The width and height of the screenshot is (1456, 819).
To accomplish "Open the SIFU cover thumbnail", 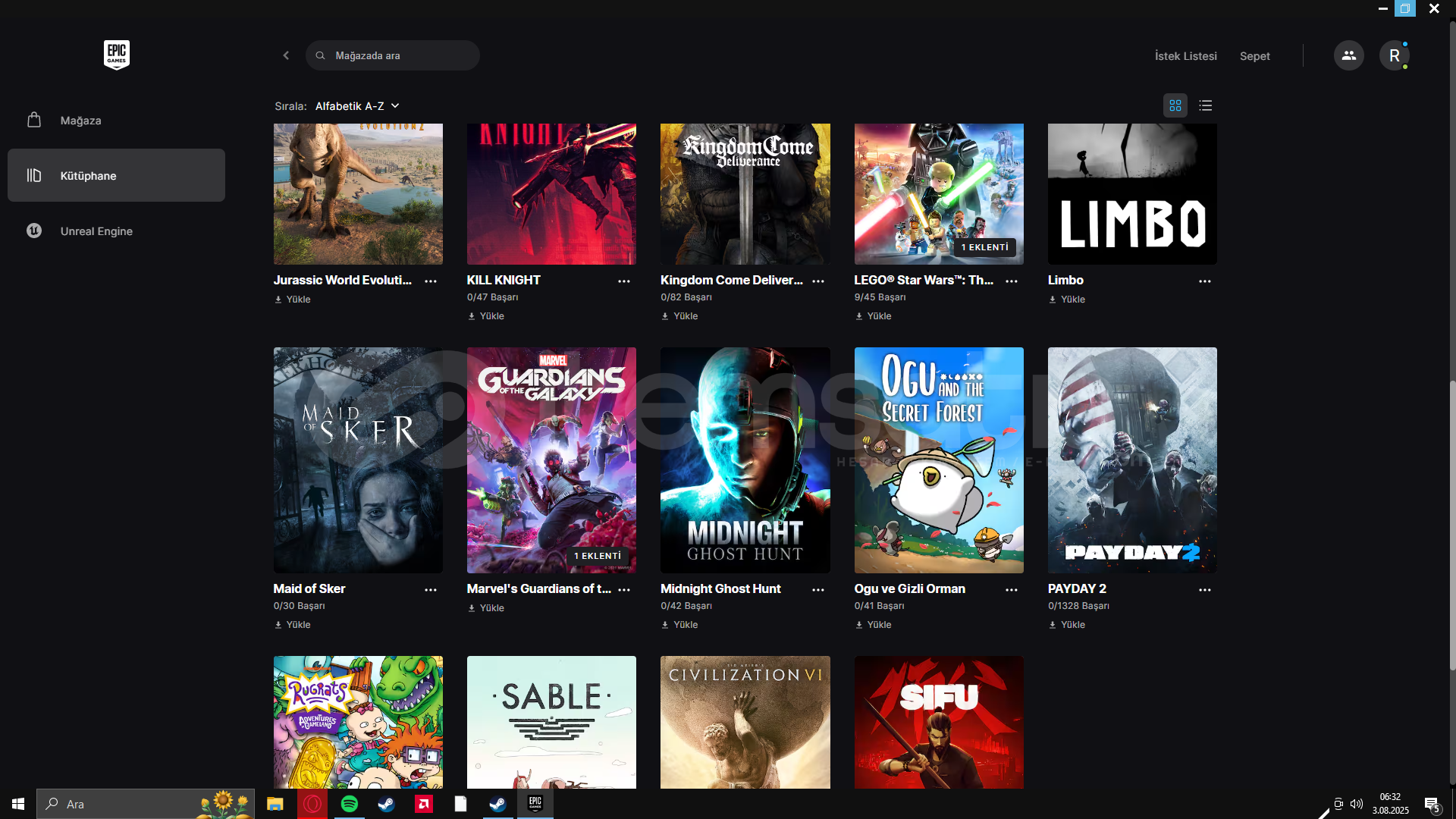I will point(939,722).
